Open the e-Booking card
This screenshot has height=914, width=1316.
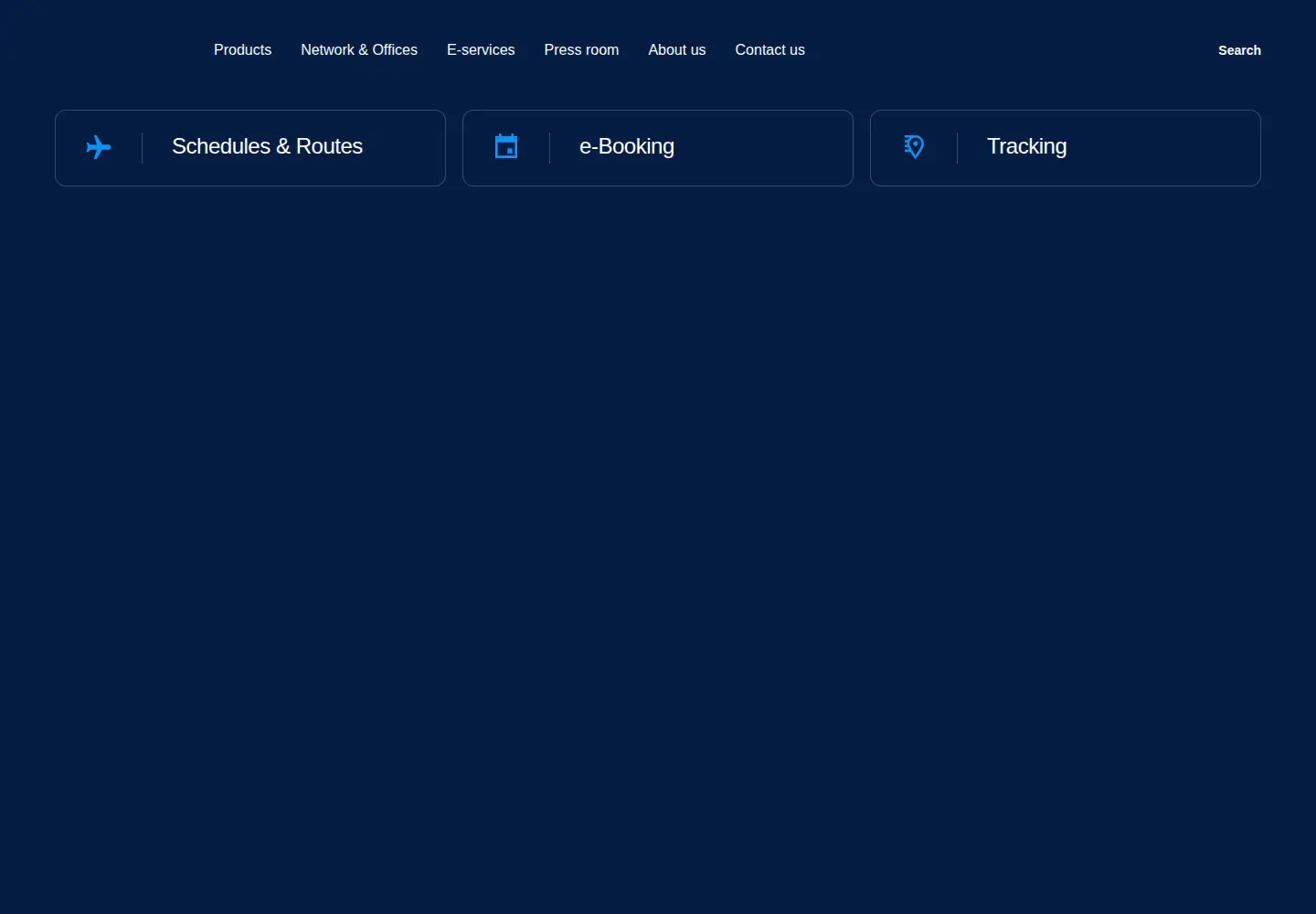coord(658,148)
